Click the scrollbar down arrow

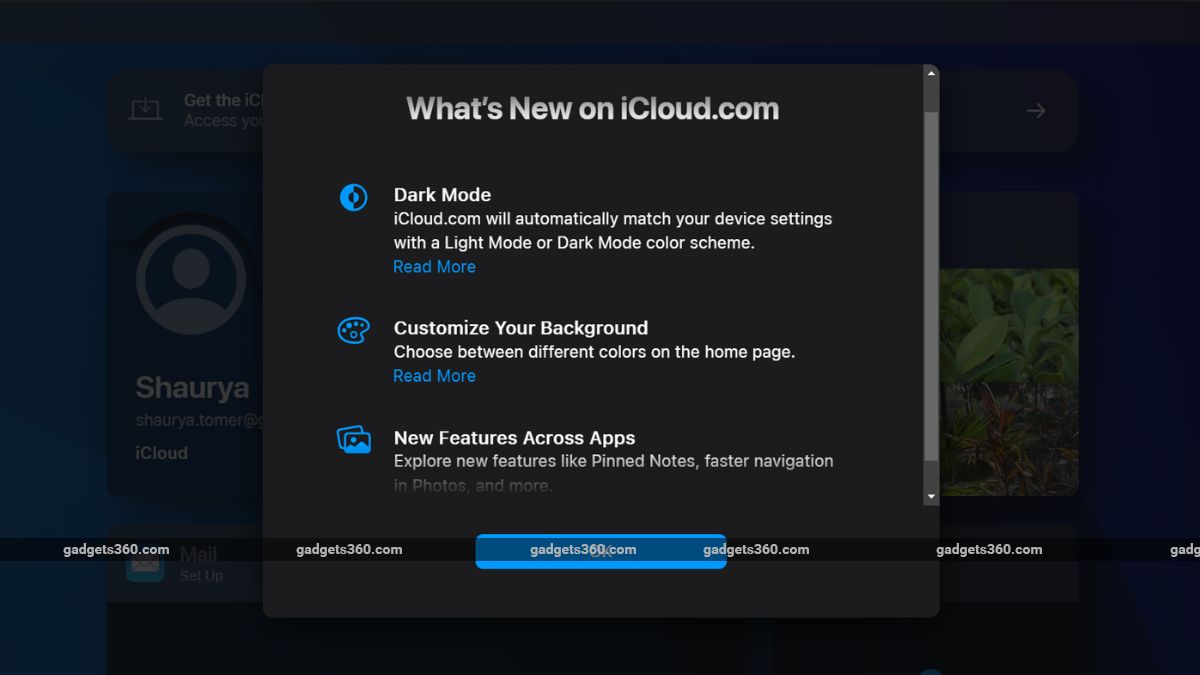[931, 495]
